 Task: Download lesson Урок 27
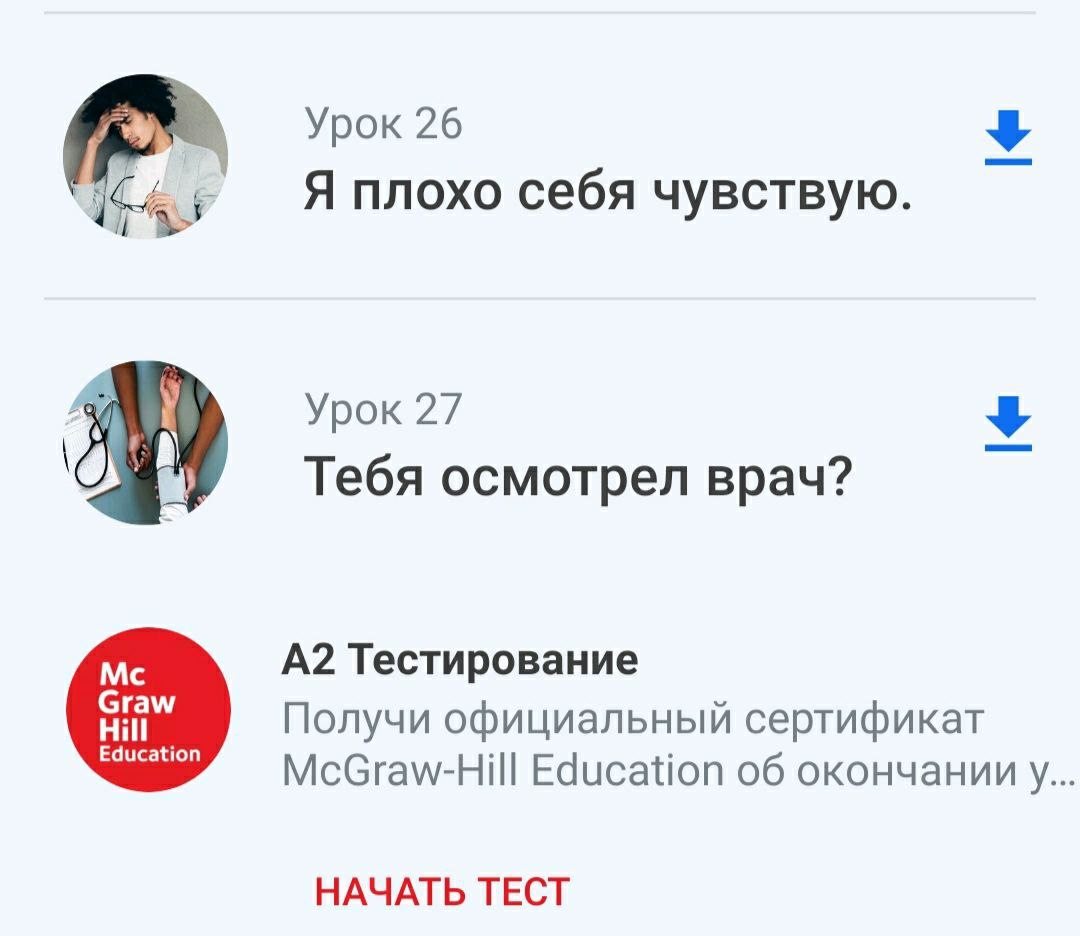(1008, 424)
